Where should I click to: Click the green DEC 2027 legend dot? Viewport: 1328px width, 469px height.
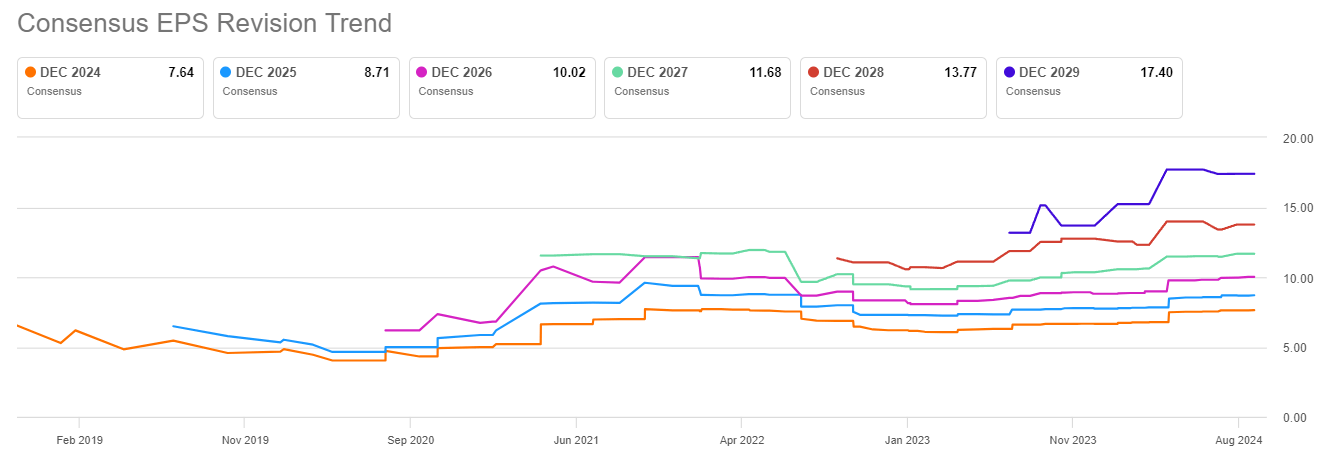pos(618,72)
